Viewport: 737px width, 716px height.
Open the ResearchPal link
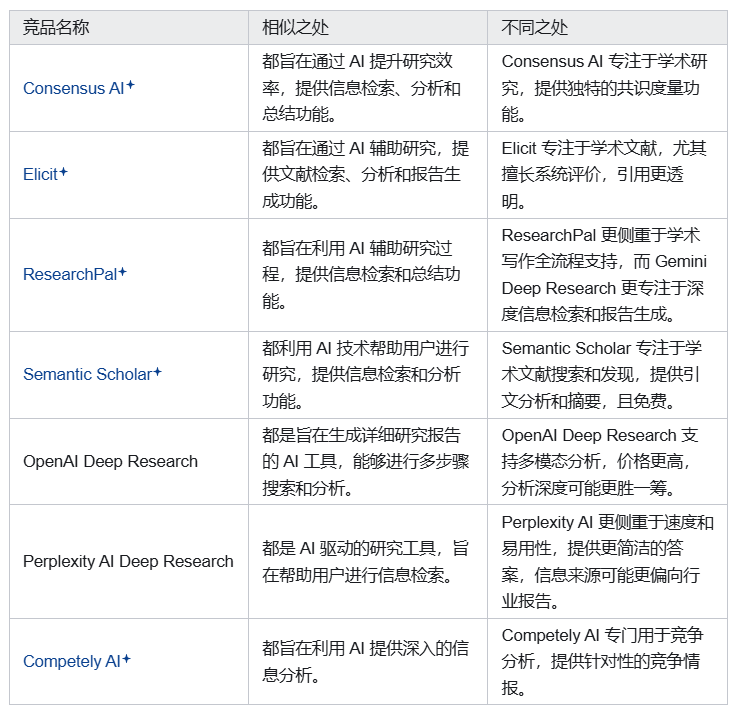(70, 274)
